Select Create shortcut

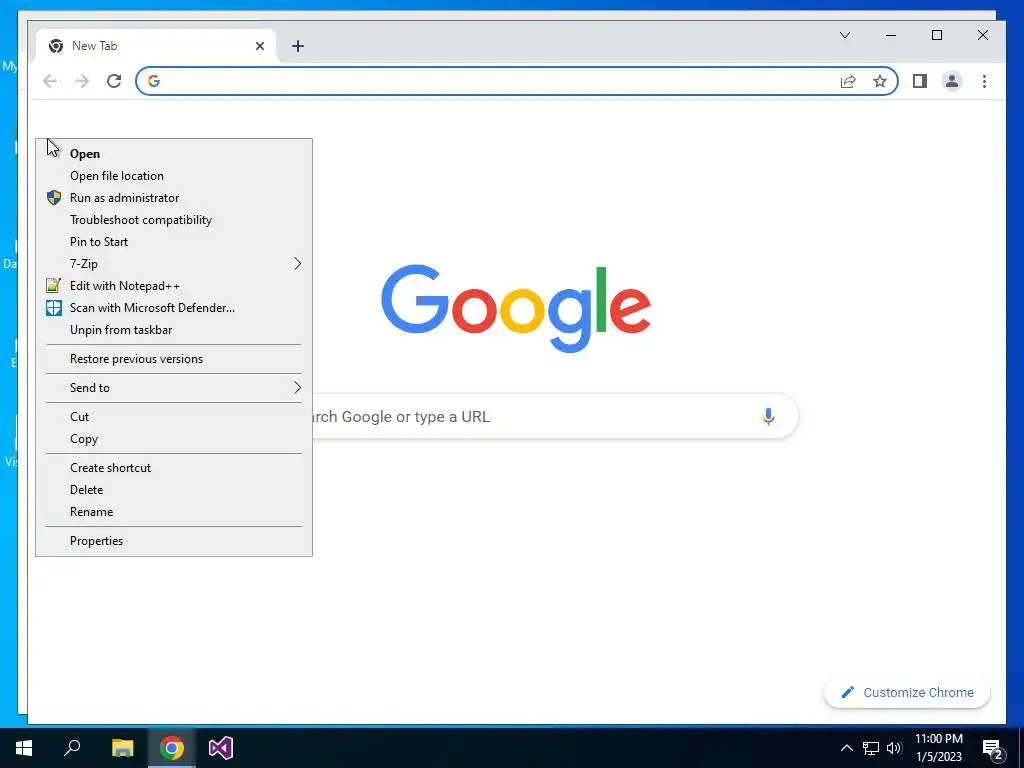(173, 468)
